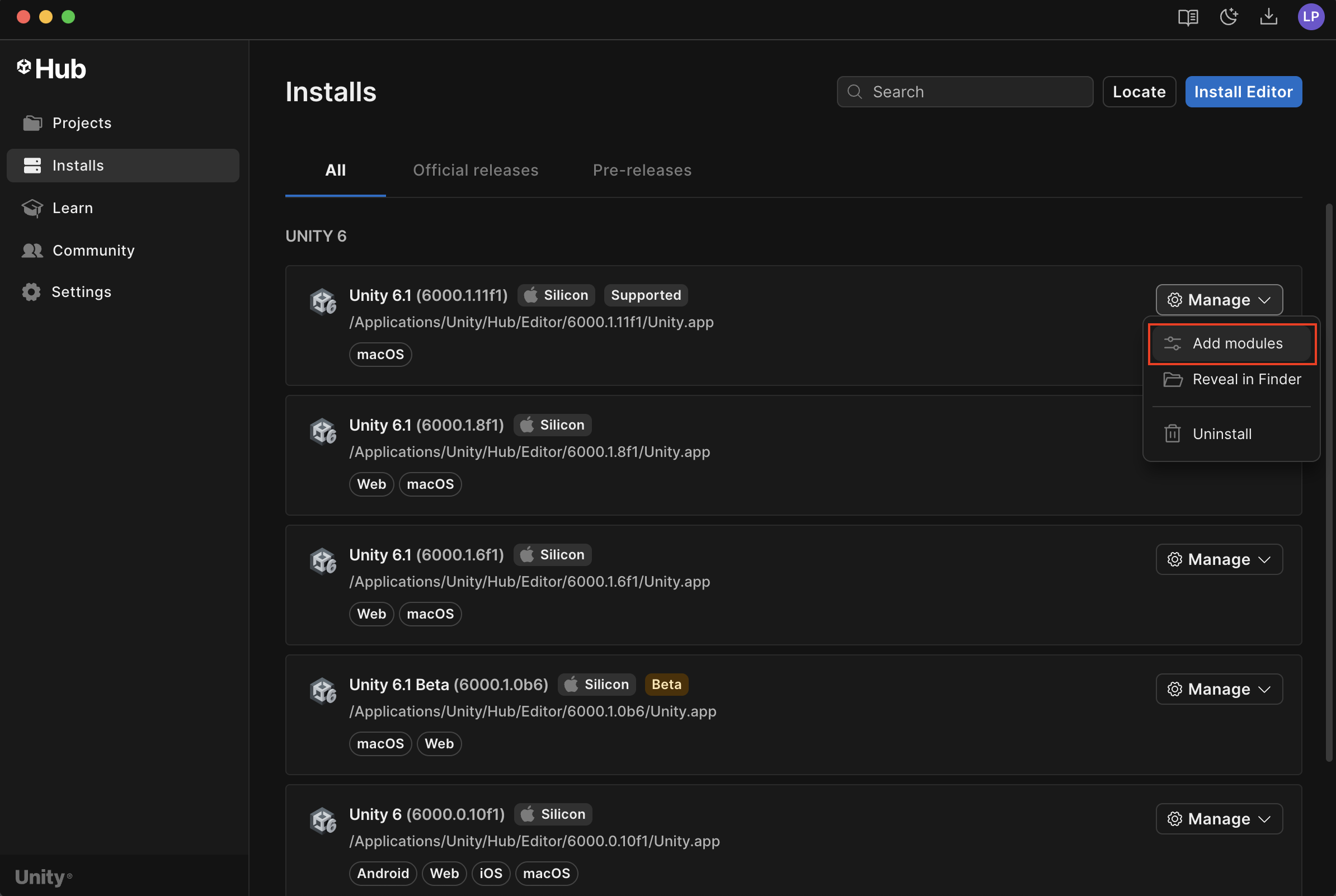The image size is (1336, 896).
Task: Expand Manage dropdown for Unity 6000.1.6f1
Action: click(1219, 559)
